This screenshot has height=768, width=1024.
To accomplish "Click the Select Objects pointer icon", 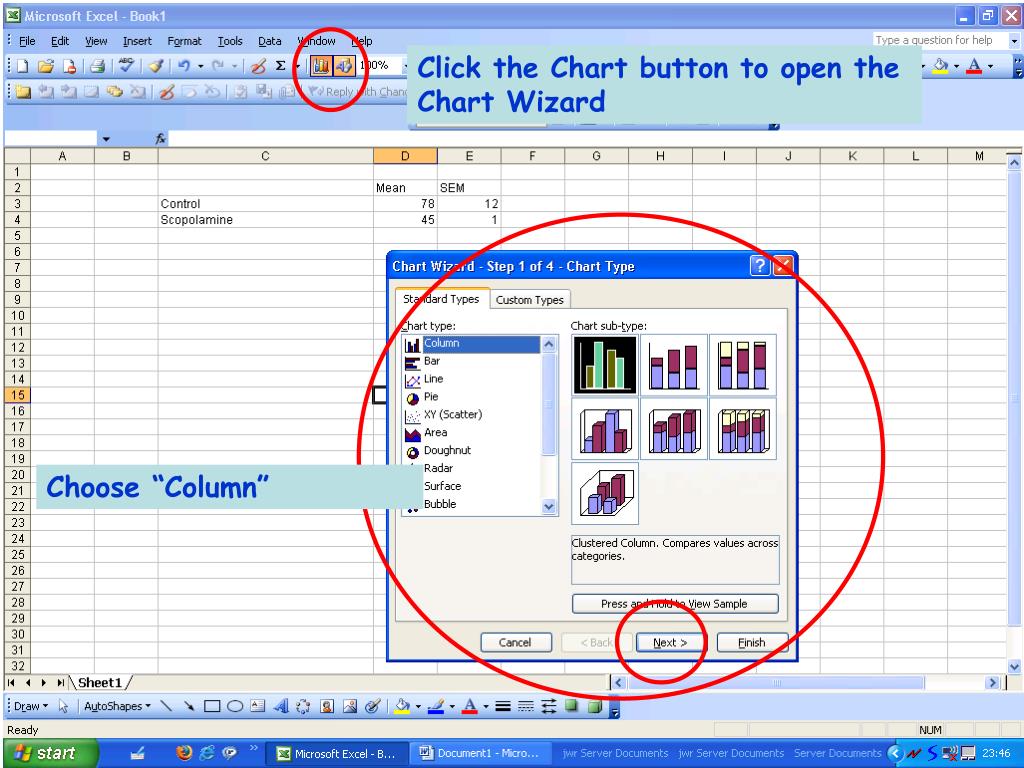I will (x=63, y=706).
